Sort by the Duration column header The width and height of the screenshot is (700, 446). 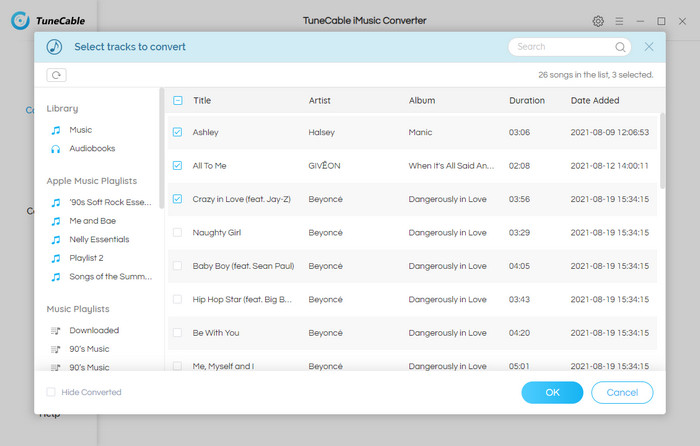click(527, 100)
